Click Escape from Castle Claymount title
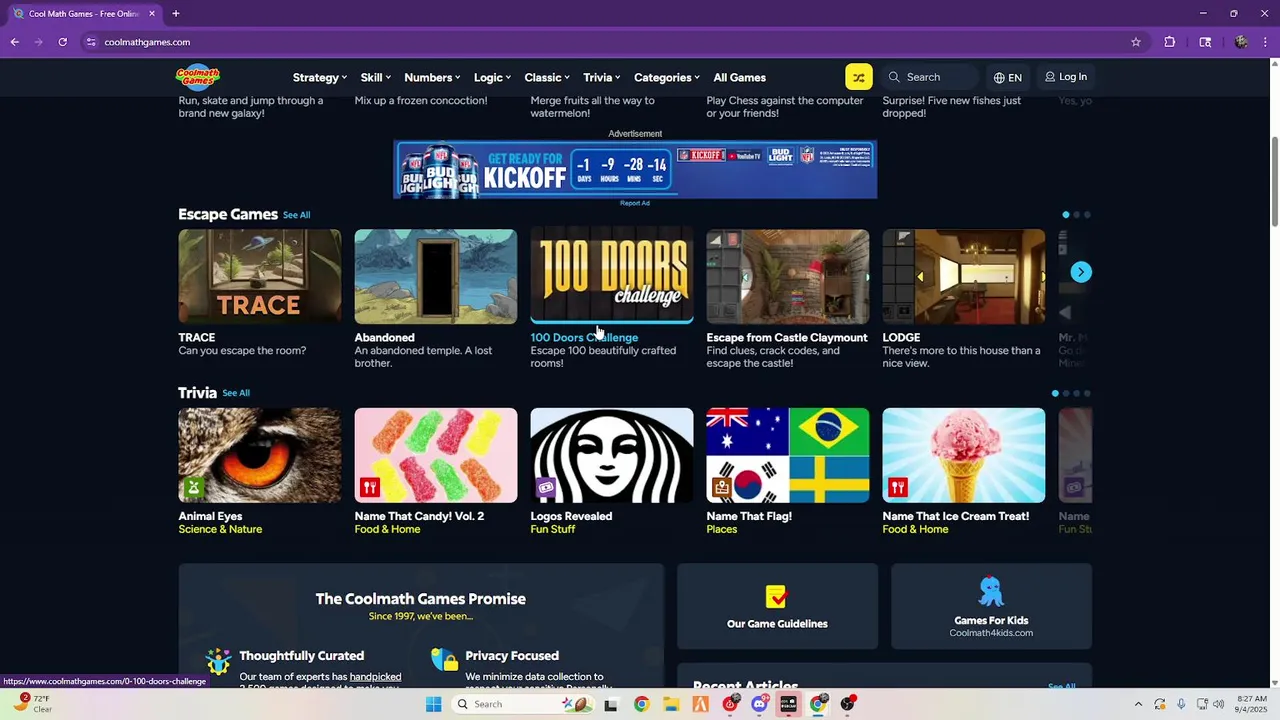1280x720 pixels. point(787,338)
